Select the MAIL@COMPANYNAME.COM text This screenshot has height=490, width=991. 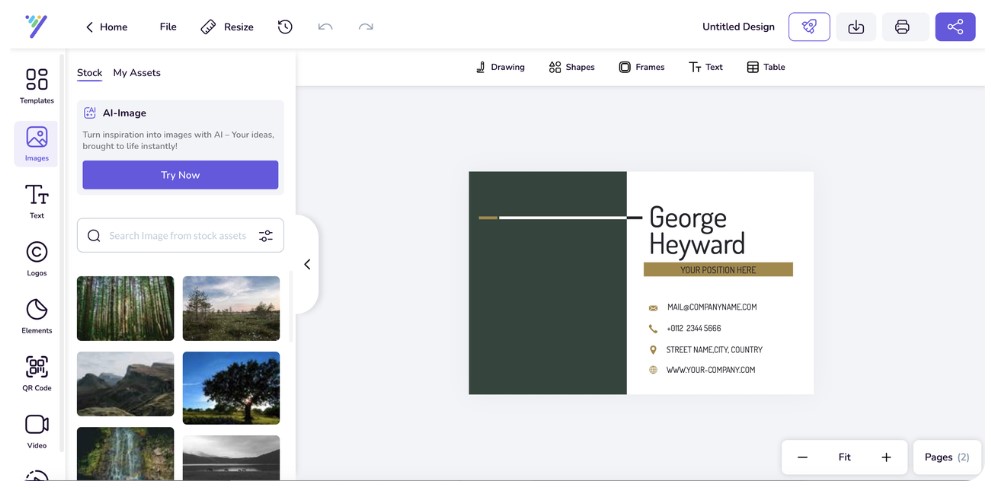pyautogui.click(x=712, y=307)
